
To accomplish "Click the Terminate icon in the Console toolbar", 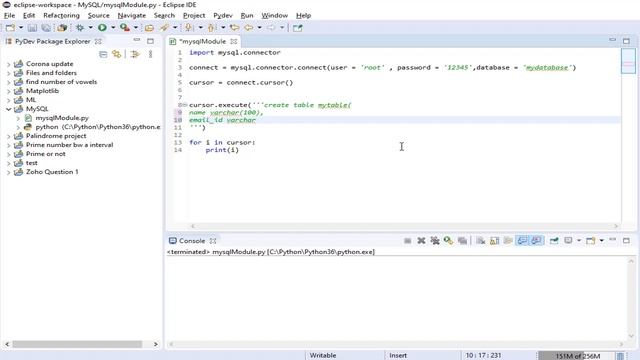I will (407, 241).
